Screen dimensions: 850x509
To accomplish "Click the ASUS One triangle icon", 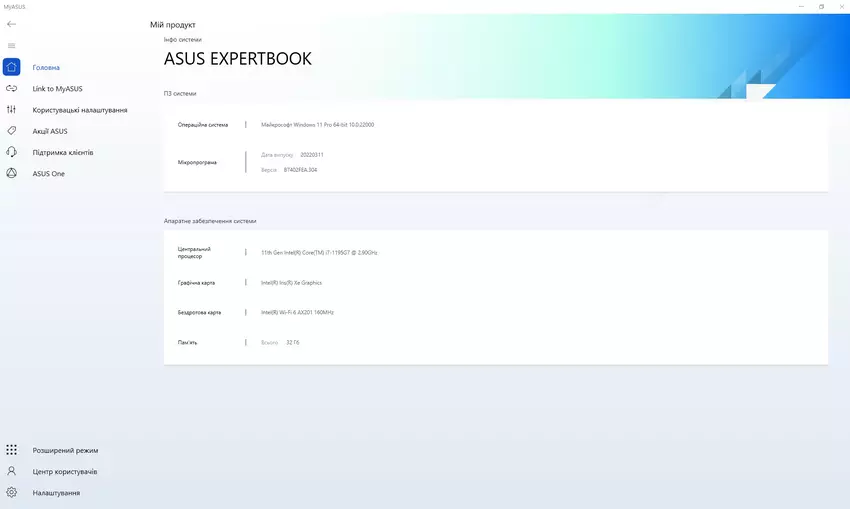I will (11, 173).
